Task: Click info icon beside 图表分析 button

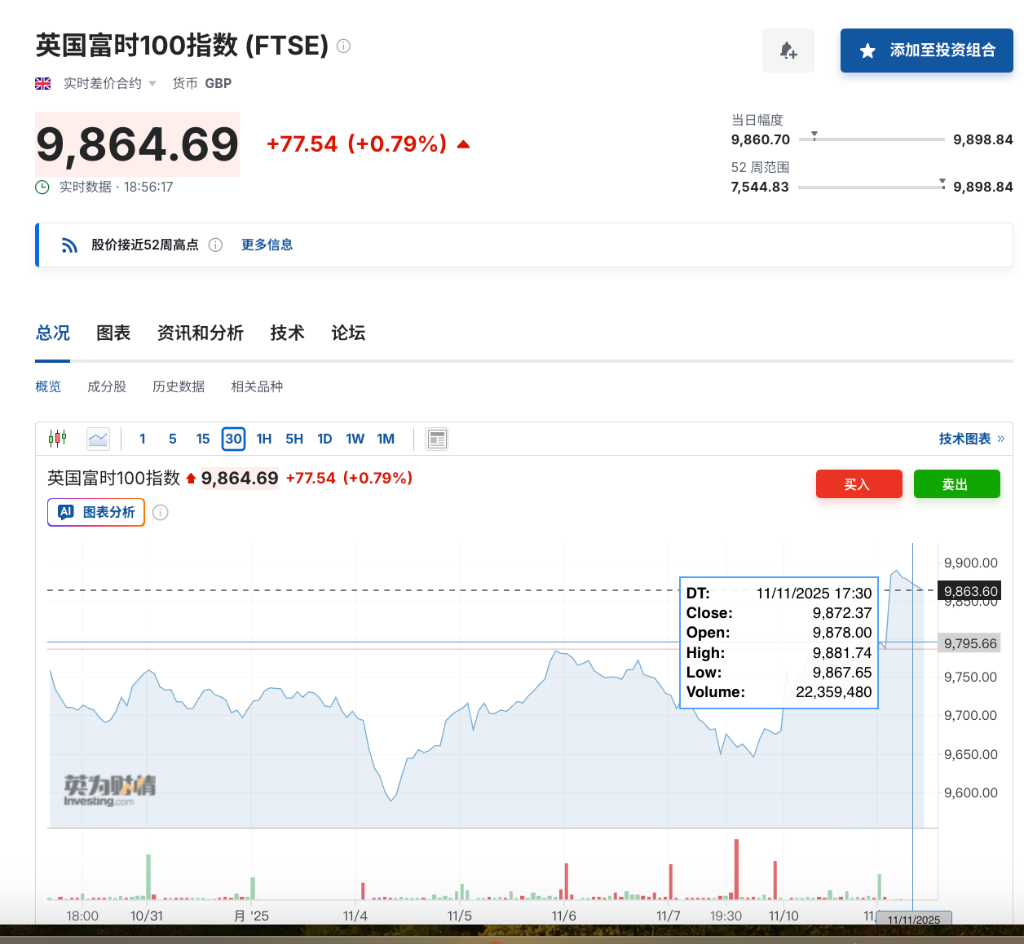Action: (x=160, y=512)
